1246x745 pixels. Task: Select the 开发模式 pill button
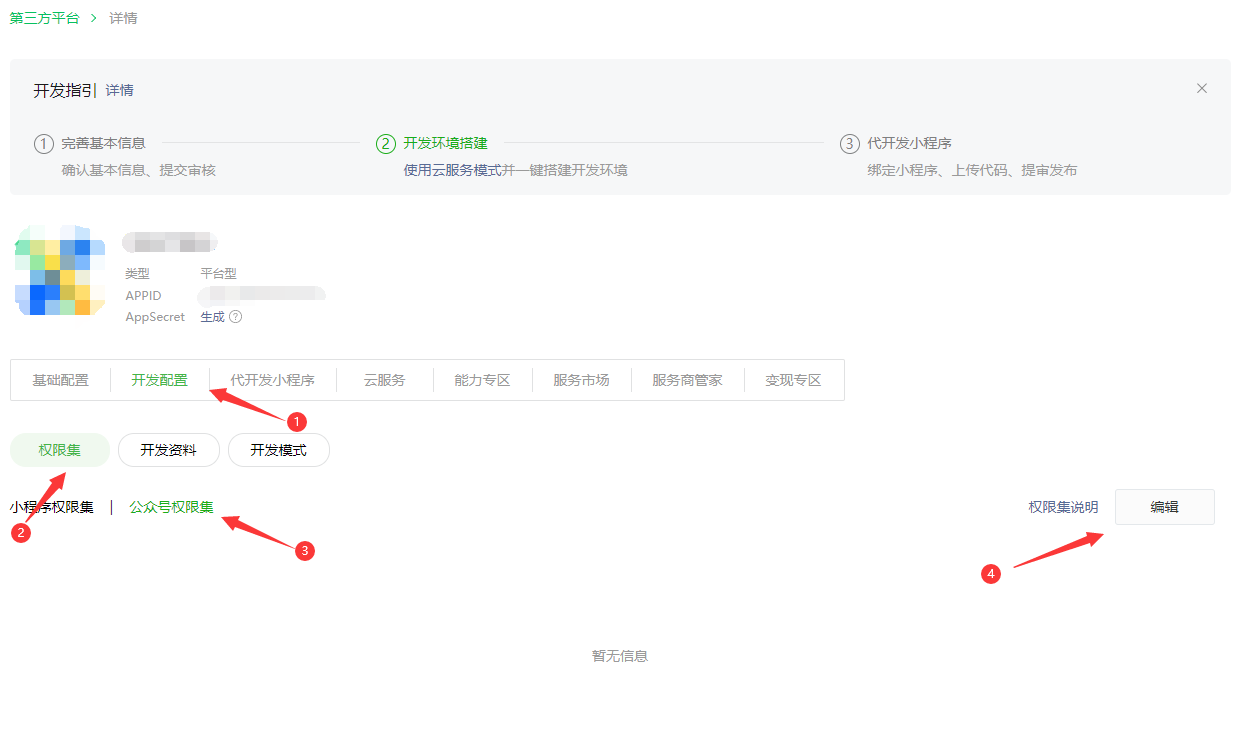pyautogui.click(x=278, y=450)
